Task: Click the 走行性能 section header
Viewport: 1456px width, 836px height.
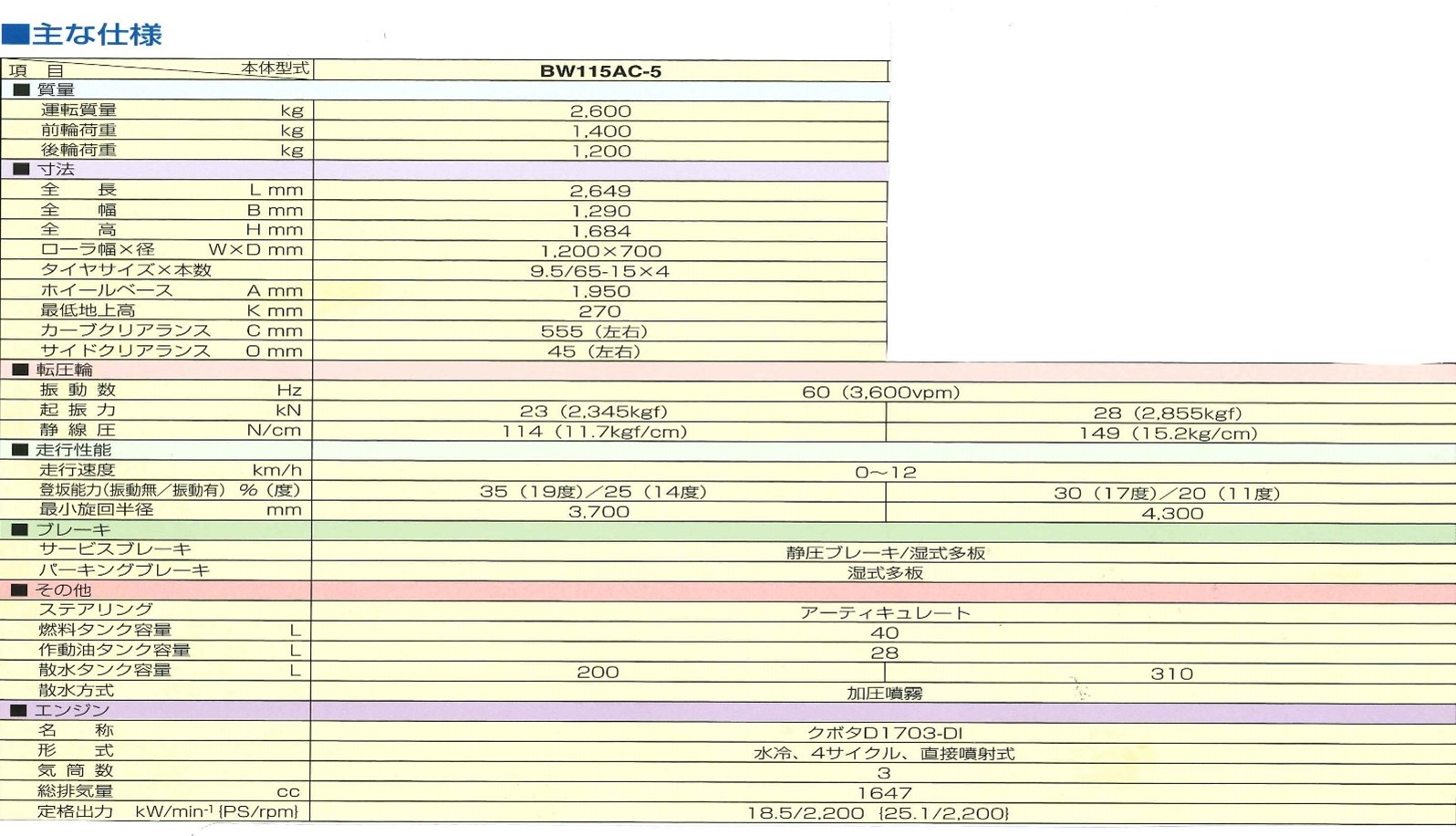Action: 73,451
